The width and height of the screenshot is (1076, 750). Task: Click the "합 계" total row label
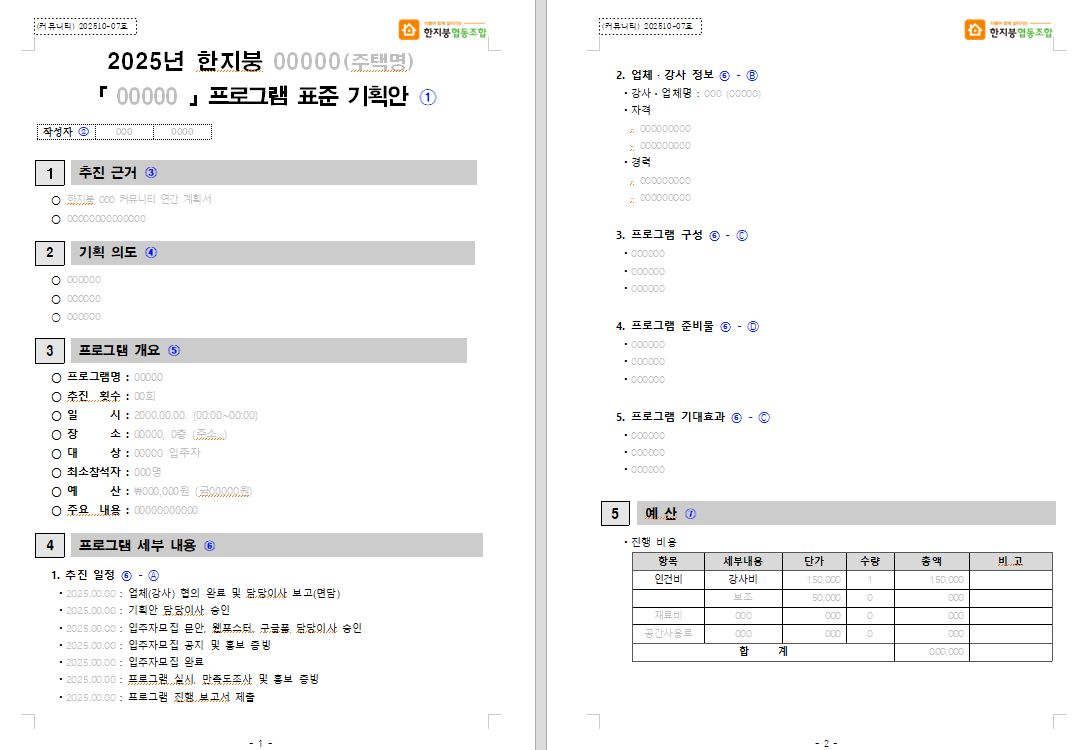pos(763,652)
